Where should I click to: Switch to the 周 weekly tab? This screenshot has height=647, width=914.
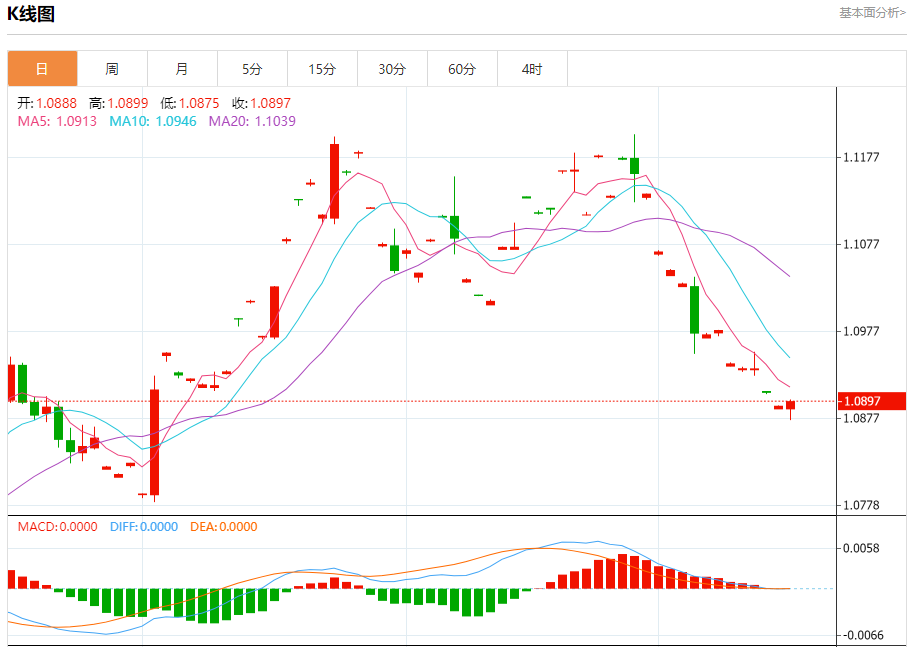(112, 69)
